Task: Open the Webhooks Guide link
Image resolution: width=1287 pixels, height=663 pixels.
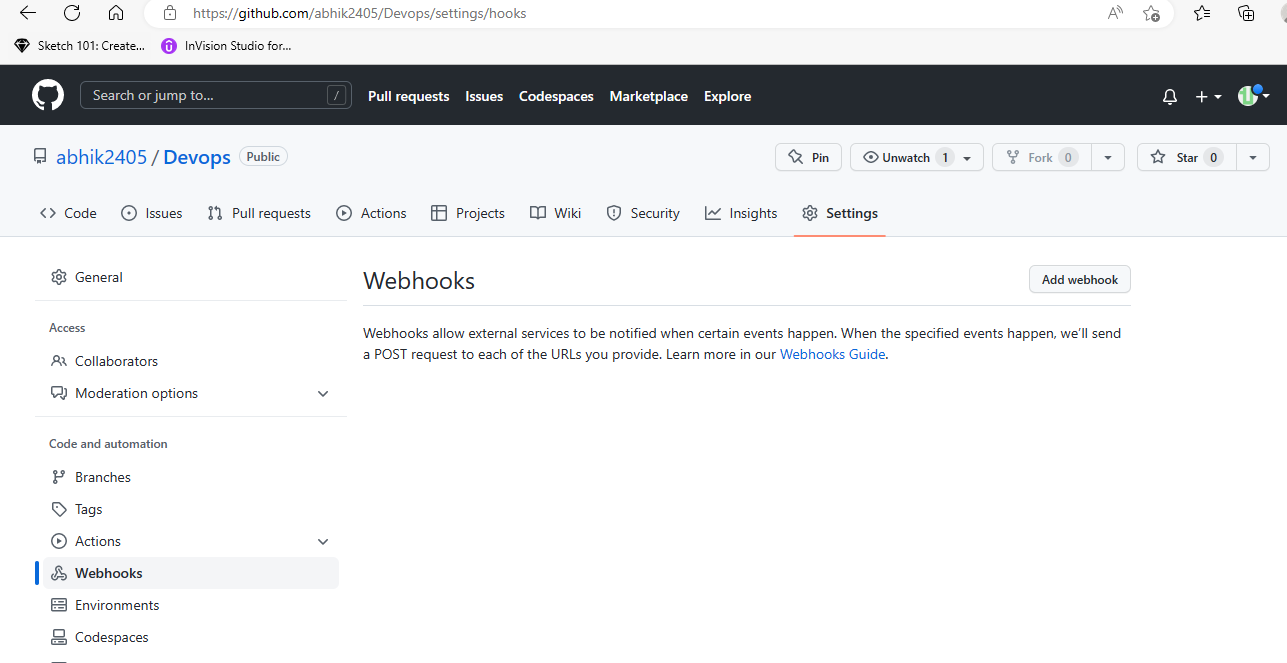Action: tap(832, 354)
